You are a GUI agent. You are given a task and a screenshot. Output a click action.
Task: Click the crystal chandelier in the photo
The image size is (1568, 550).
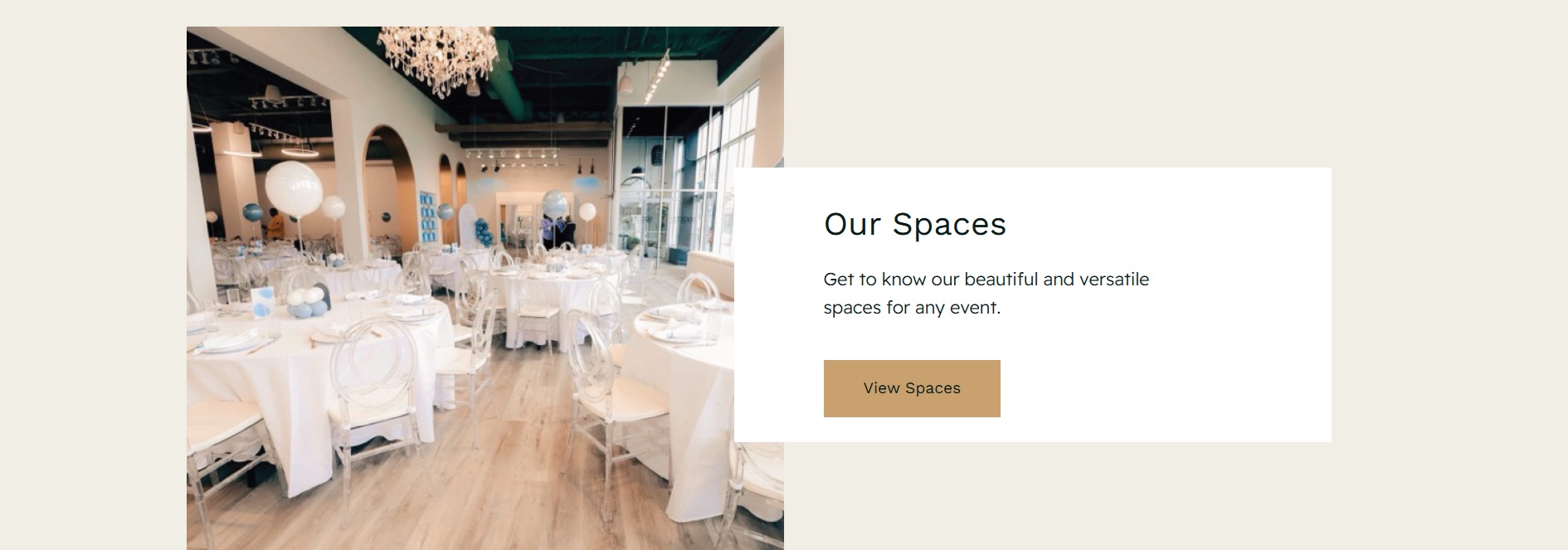click(x=438, y=56)
